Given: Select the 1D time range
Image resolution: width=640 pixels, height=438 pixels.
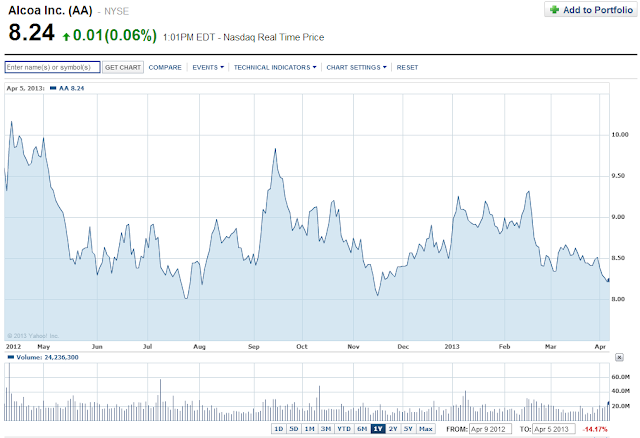Looking at the screenshot, I should 278,429.
